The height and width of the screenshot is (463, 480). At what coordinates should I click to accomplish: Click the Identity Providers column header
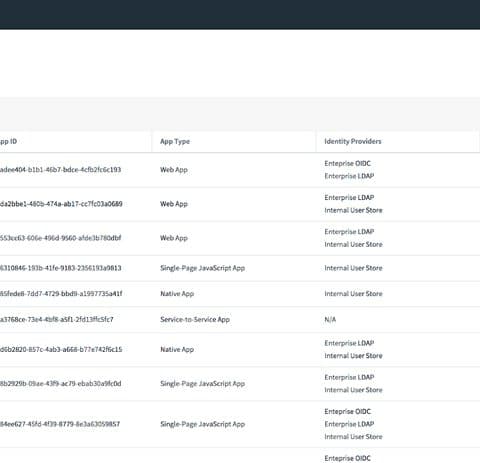pos(353,141)
